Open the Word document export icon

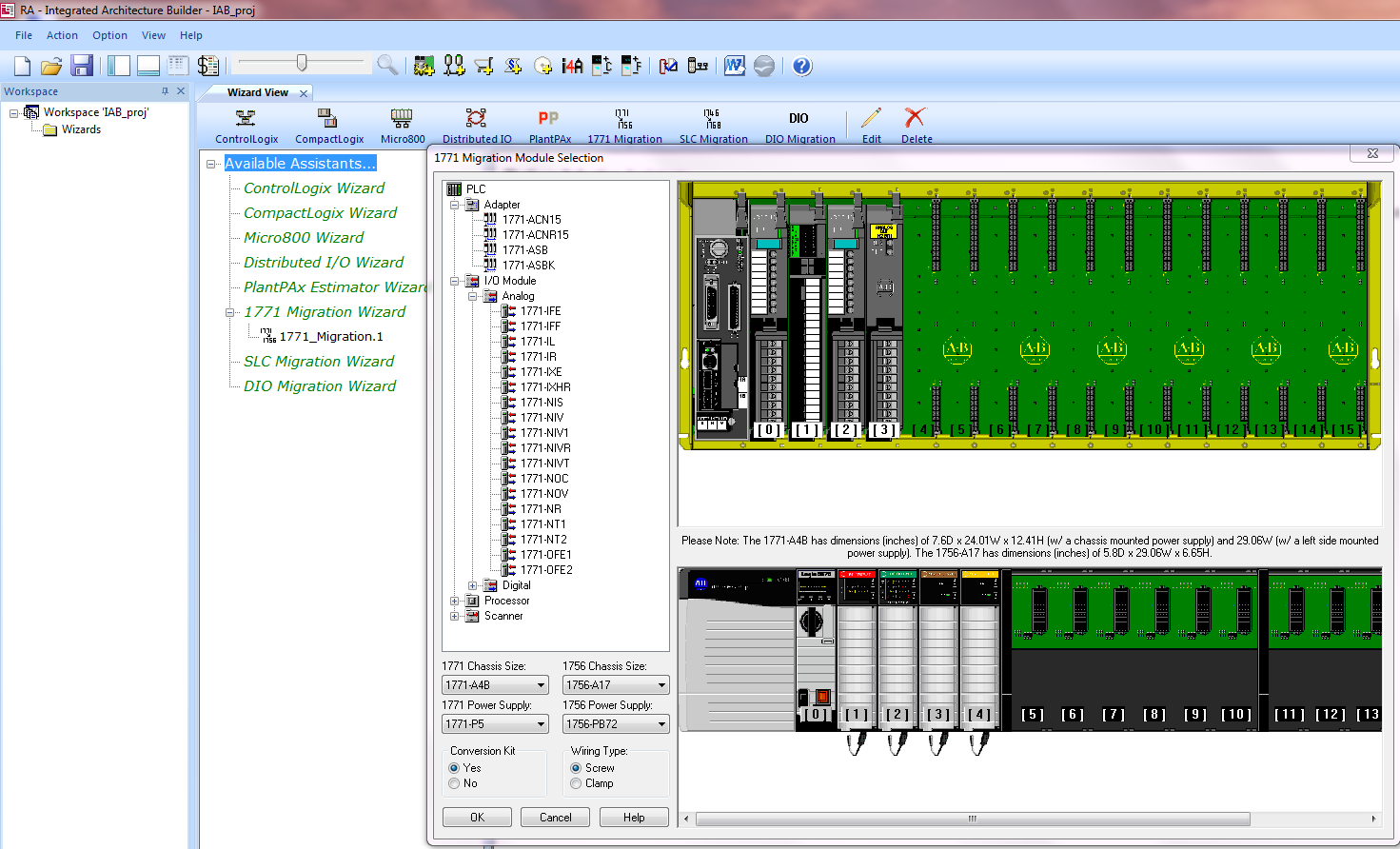tap(734, 66)
